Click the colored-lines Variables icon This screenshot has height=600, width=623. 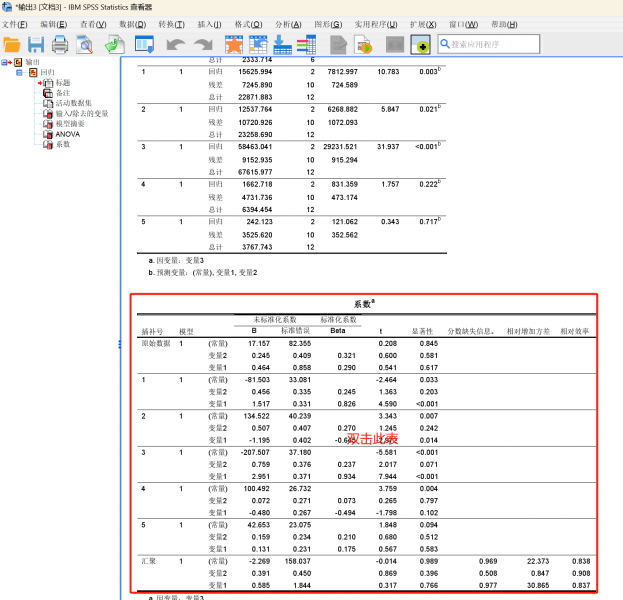(306, 45)
